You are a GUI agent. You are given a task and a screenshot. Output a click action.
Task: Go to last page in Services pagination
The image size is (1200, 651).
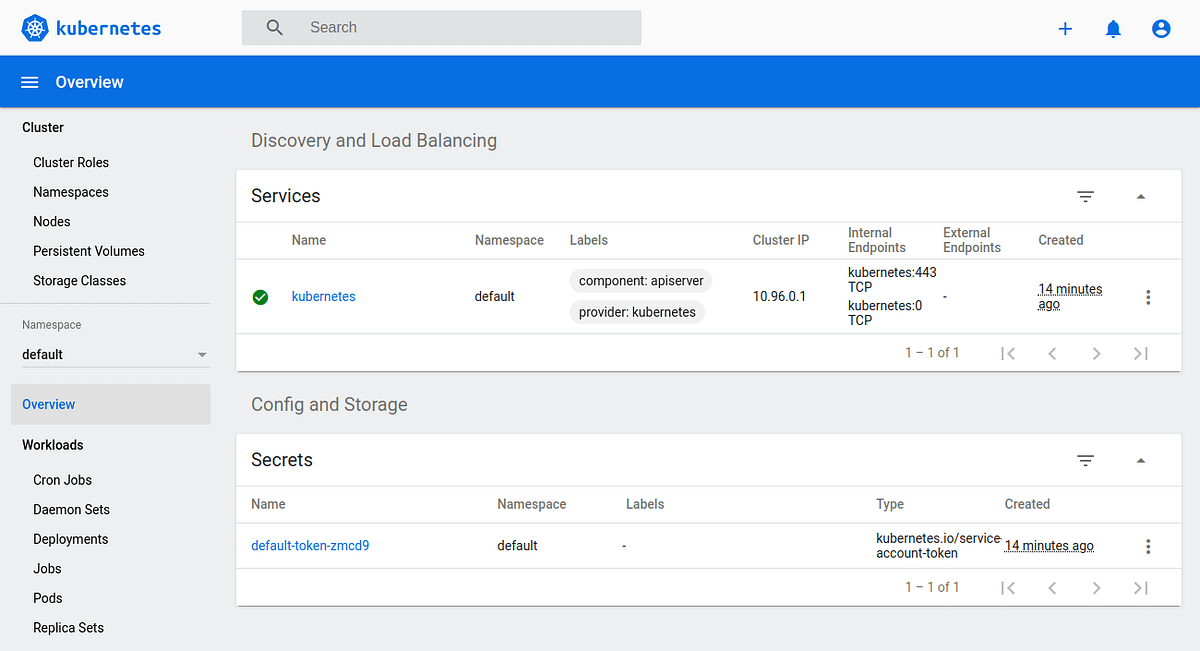click(x=1141, y=353)
